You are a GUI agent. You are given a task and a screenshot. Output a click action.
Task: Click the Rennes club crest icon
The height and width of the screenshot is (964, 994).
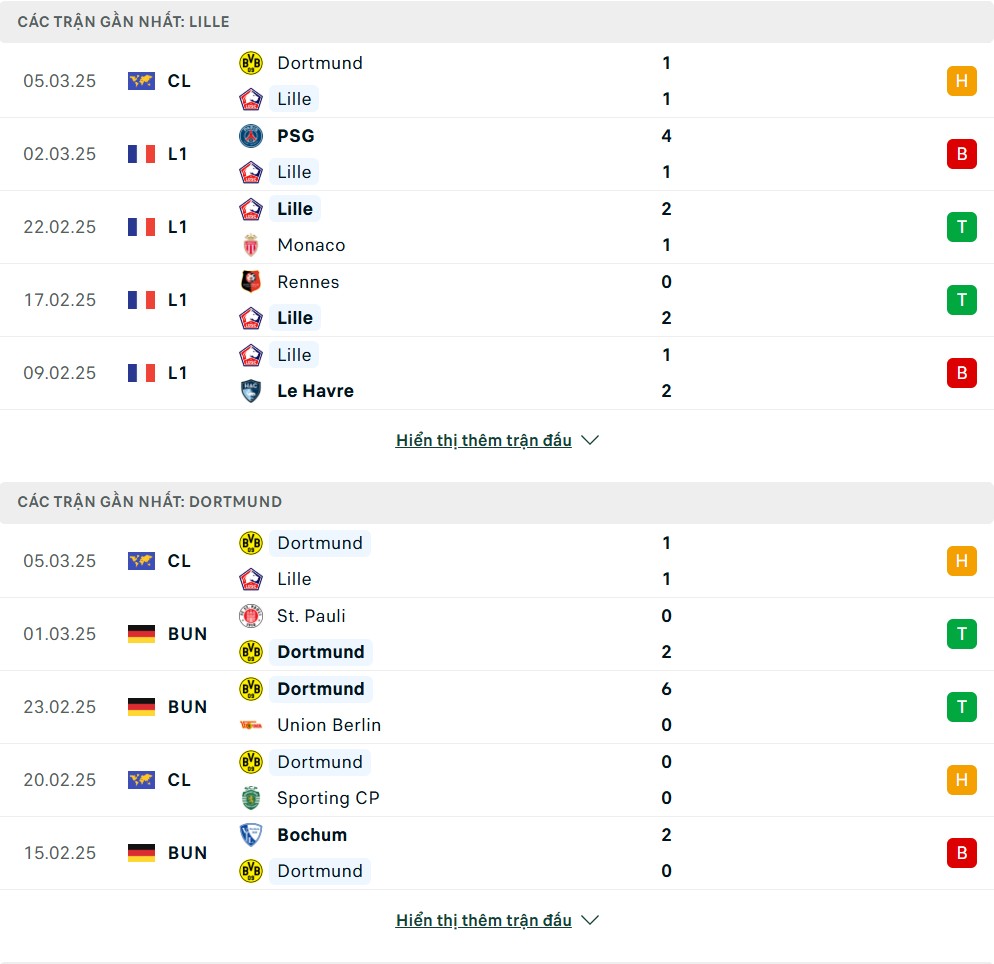(x=250, y=281)
